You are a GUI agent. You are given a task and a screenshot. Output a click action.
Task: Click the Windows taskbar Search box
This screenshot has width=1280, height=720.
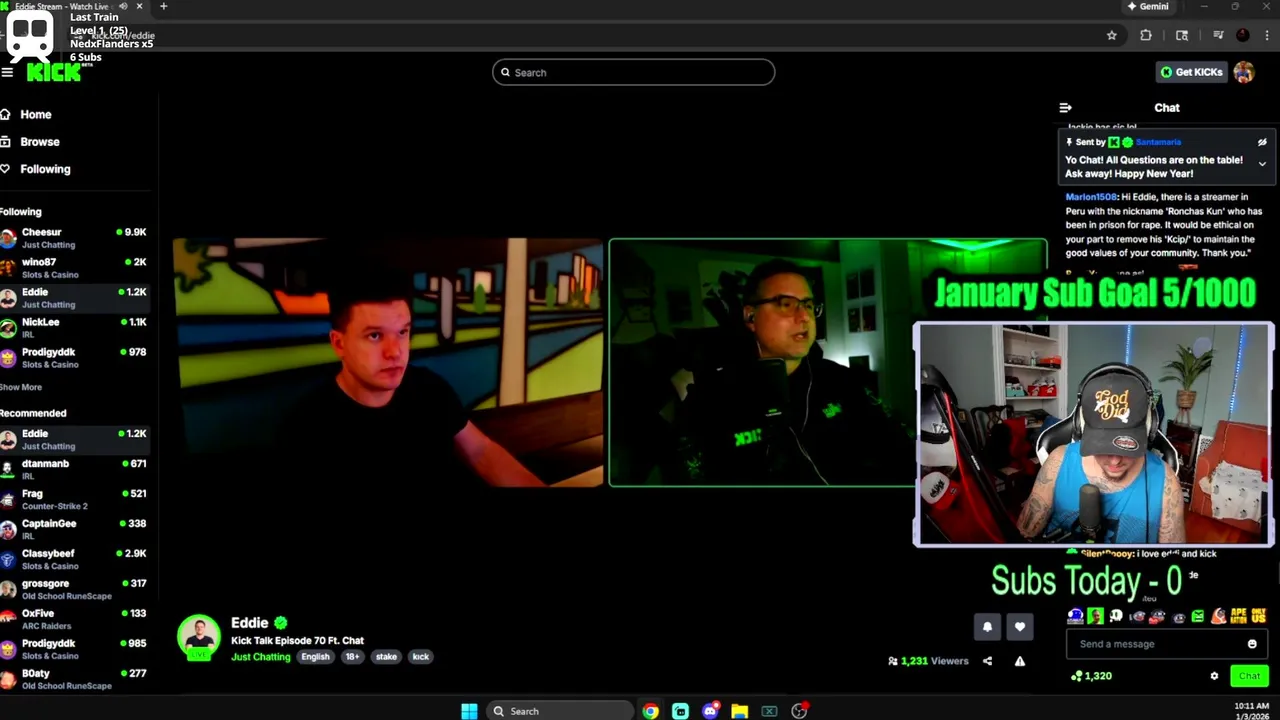pos(560,711)
